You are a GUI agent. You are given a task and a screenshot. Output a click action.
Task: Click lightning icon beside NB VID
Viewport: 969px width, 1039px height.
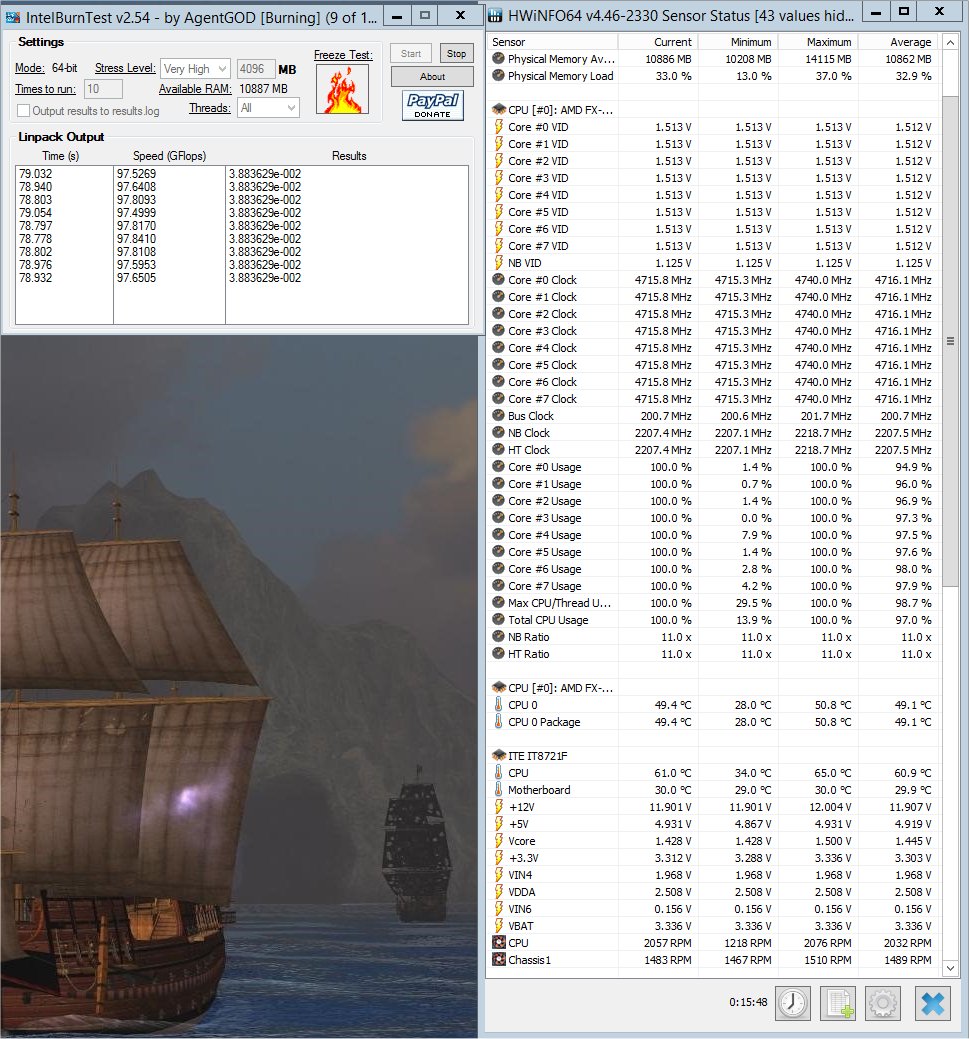click(498, 262)
